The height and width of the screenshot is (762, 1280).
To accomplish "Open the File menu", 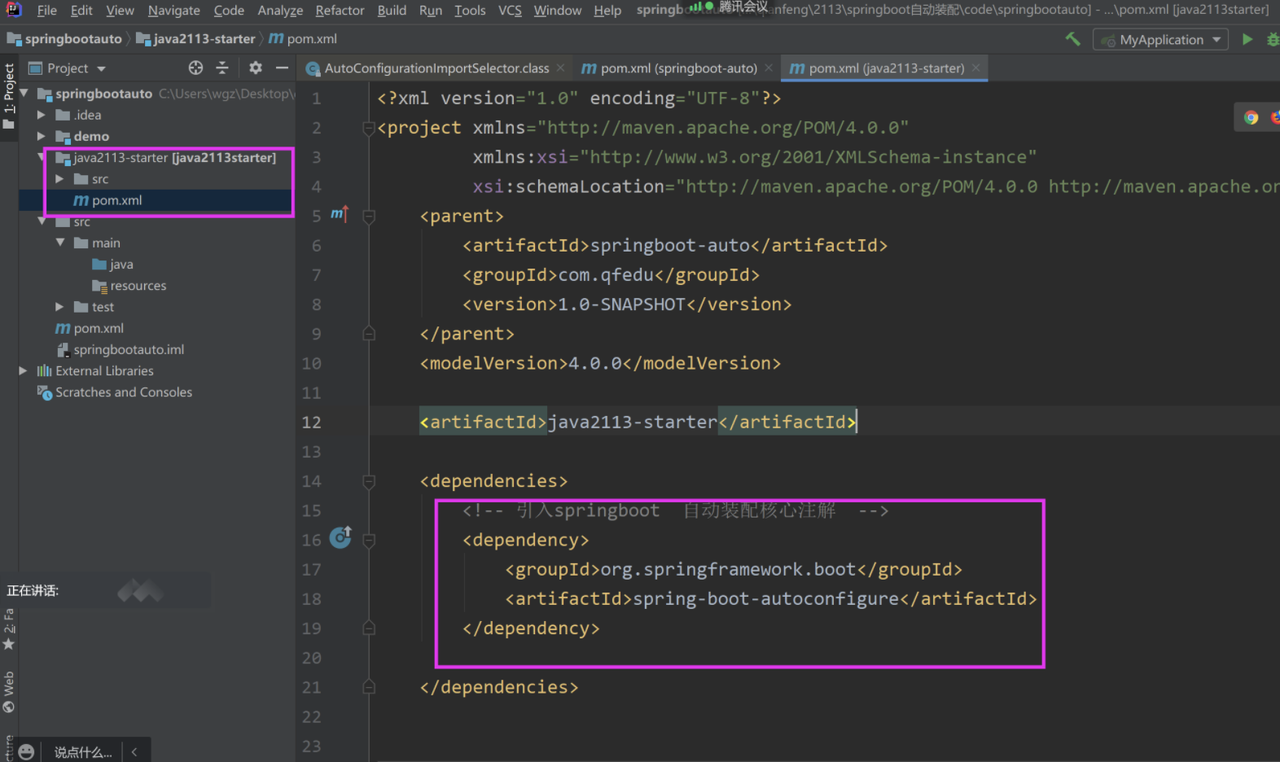I will tap(46, 10).
